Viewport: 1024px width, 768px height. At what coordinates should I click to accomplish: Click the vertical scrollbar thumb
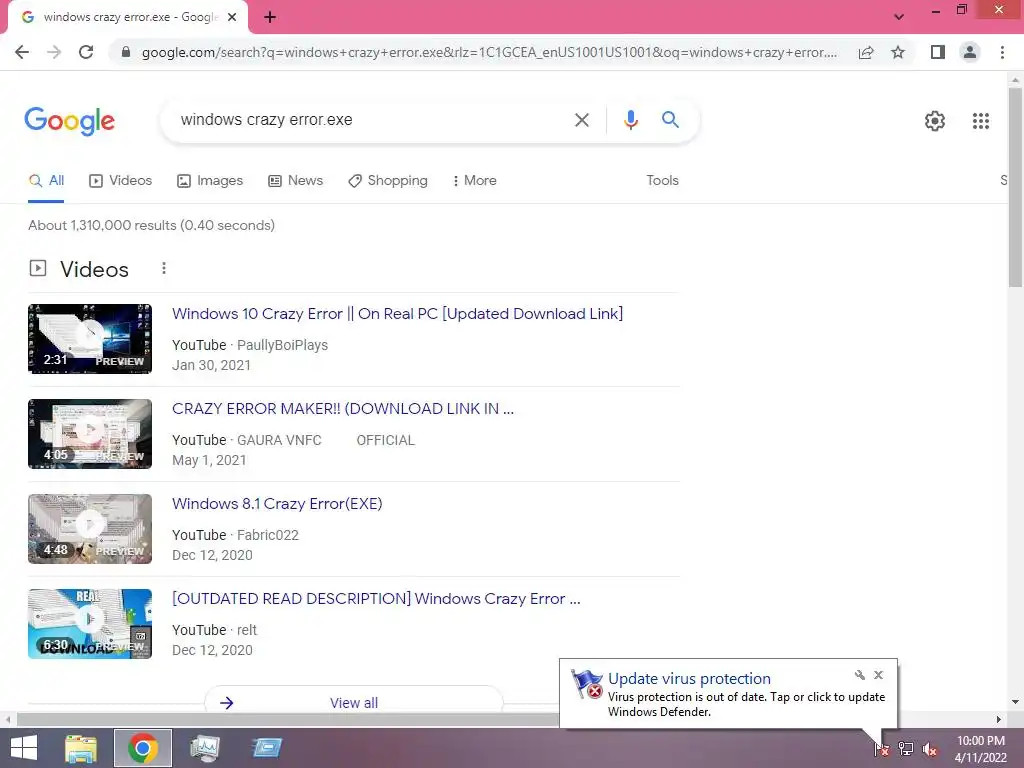[x=1015, y=186]
